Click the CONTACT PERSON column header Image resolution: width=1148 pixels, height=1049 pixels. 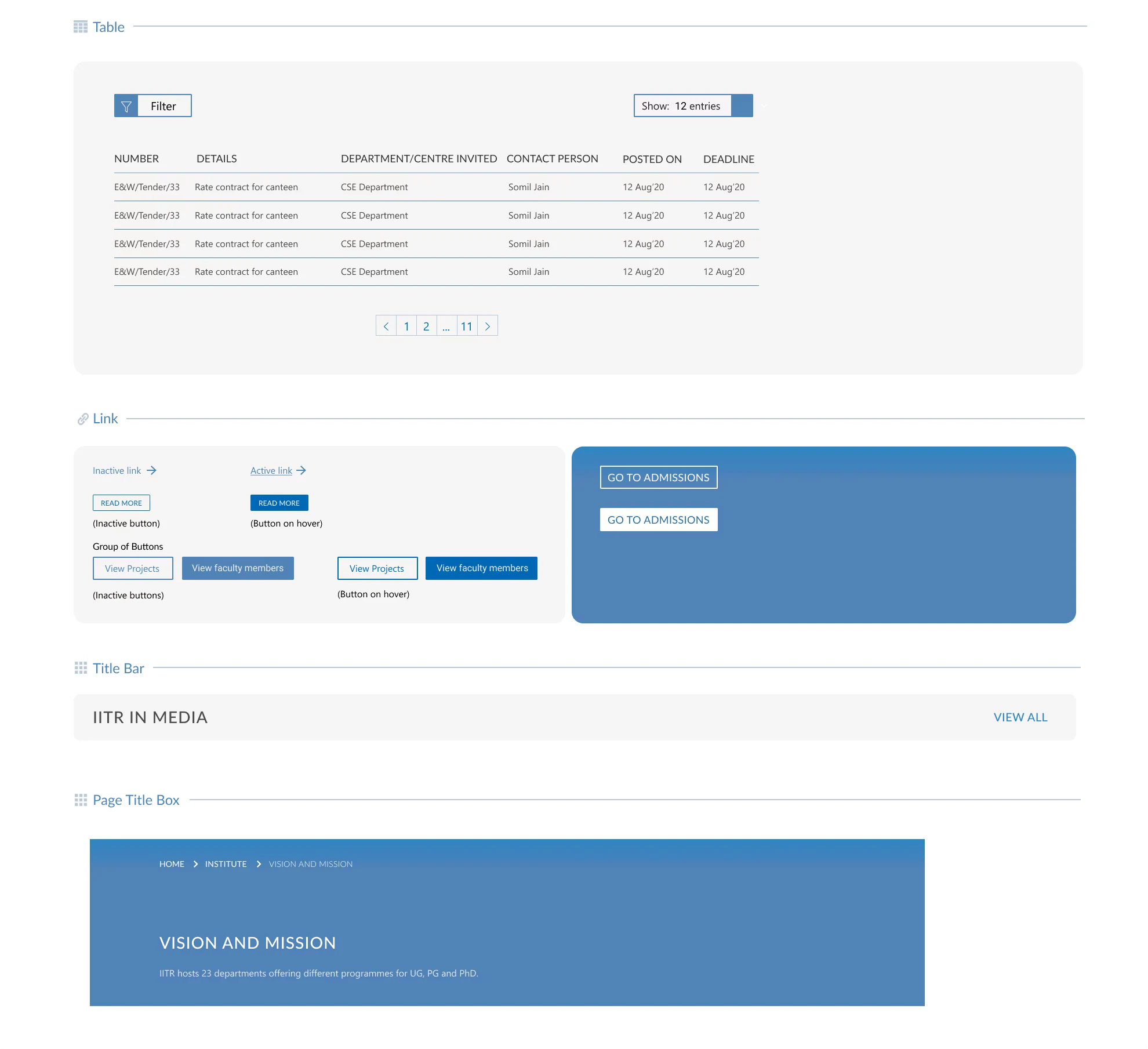(552, 159)
